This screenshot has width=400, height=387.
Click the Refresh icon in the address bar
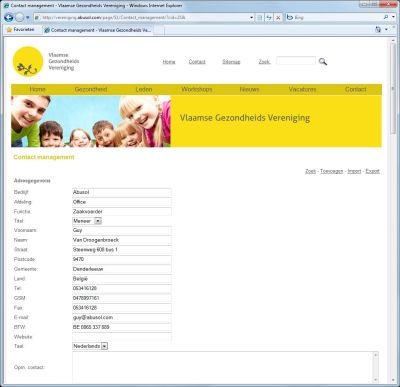(x=269, y=18)
